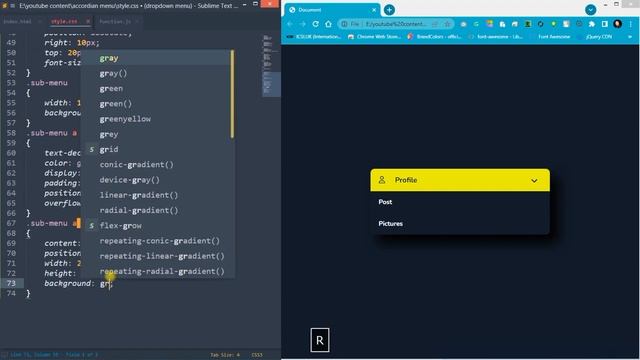Show more bookmarks overflow arrow
Image resolution: width=640 pixels, height=360 pixels.
point(629,37)
